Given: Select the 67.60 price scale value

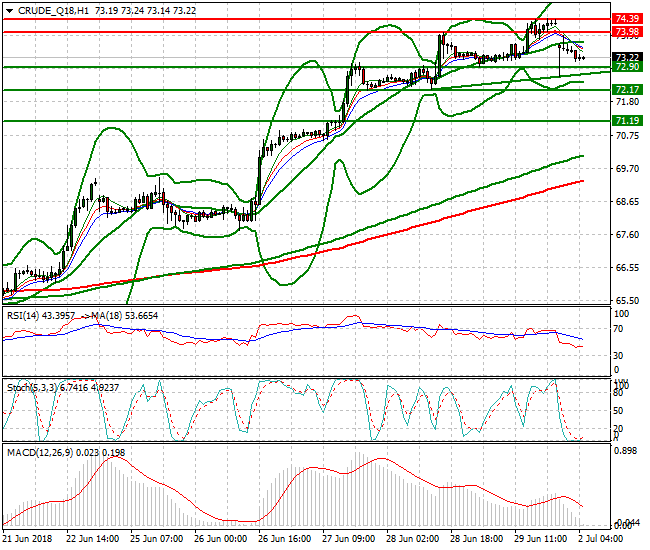Looking at the screenshot, I should click(627, 235).
